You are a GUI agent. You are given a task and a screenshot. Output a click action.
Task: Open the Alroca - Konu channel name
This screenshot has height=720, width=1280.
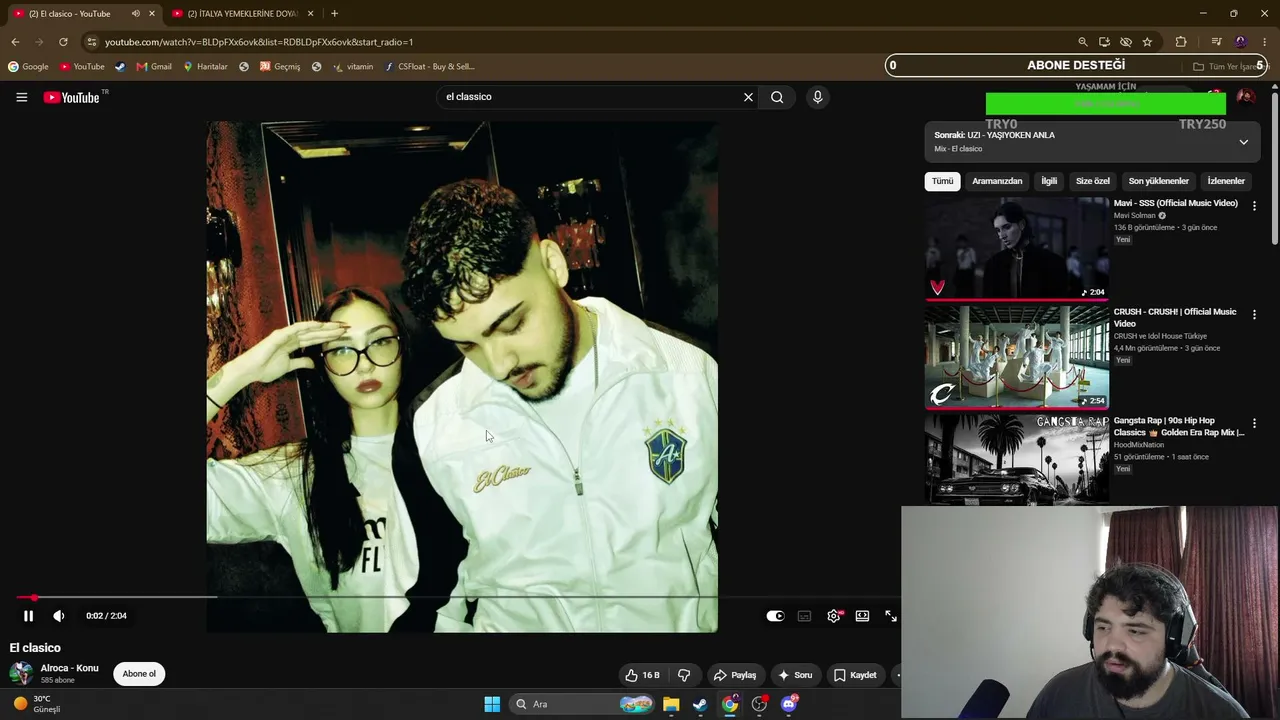tap(69, 668)
